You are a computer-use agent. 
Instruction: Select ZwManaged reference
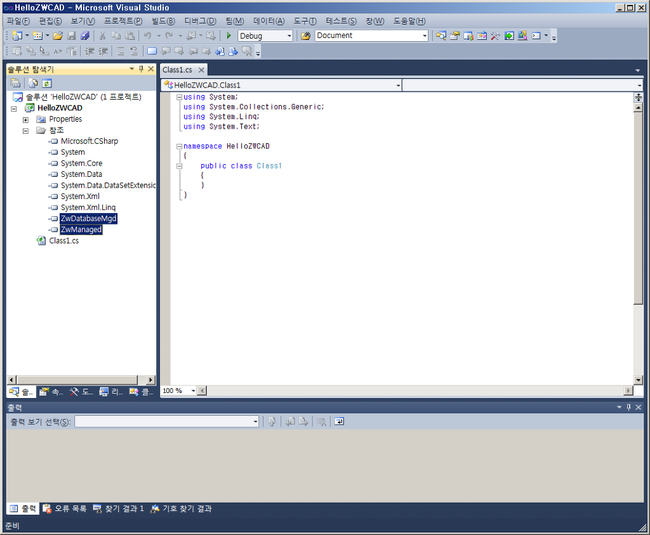[x=81, y=230]
